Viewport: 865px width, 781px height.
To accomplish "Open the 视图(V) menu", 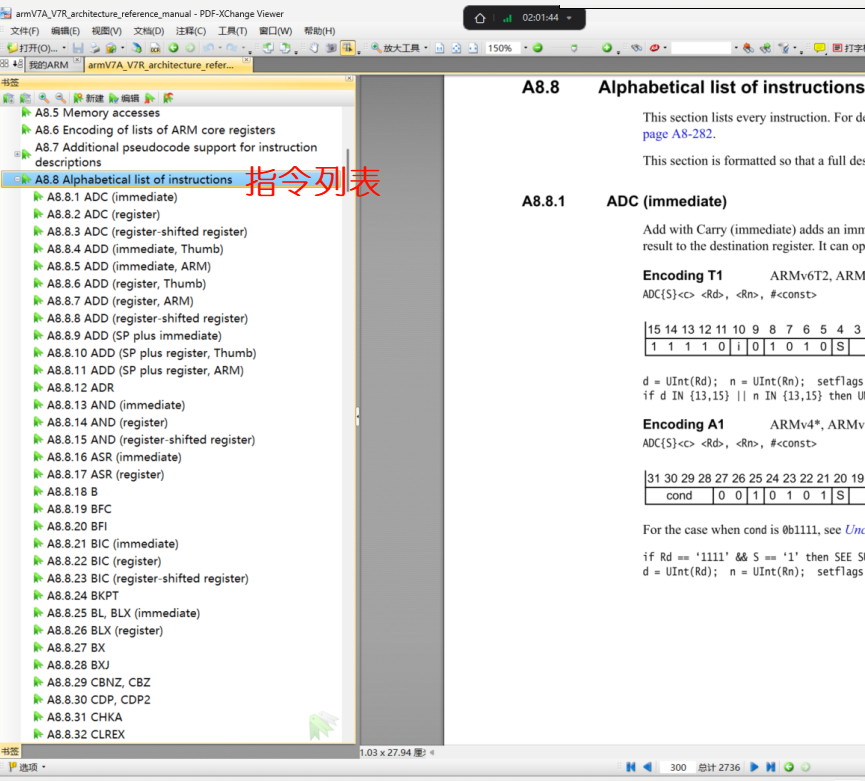I will [x=106, y=31].
